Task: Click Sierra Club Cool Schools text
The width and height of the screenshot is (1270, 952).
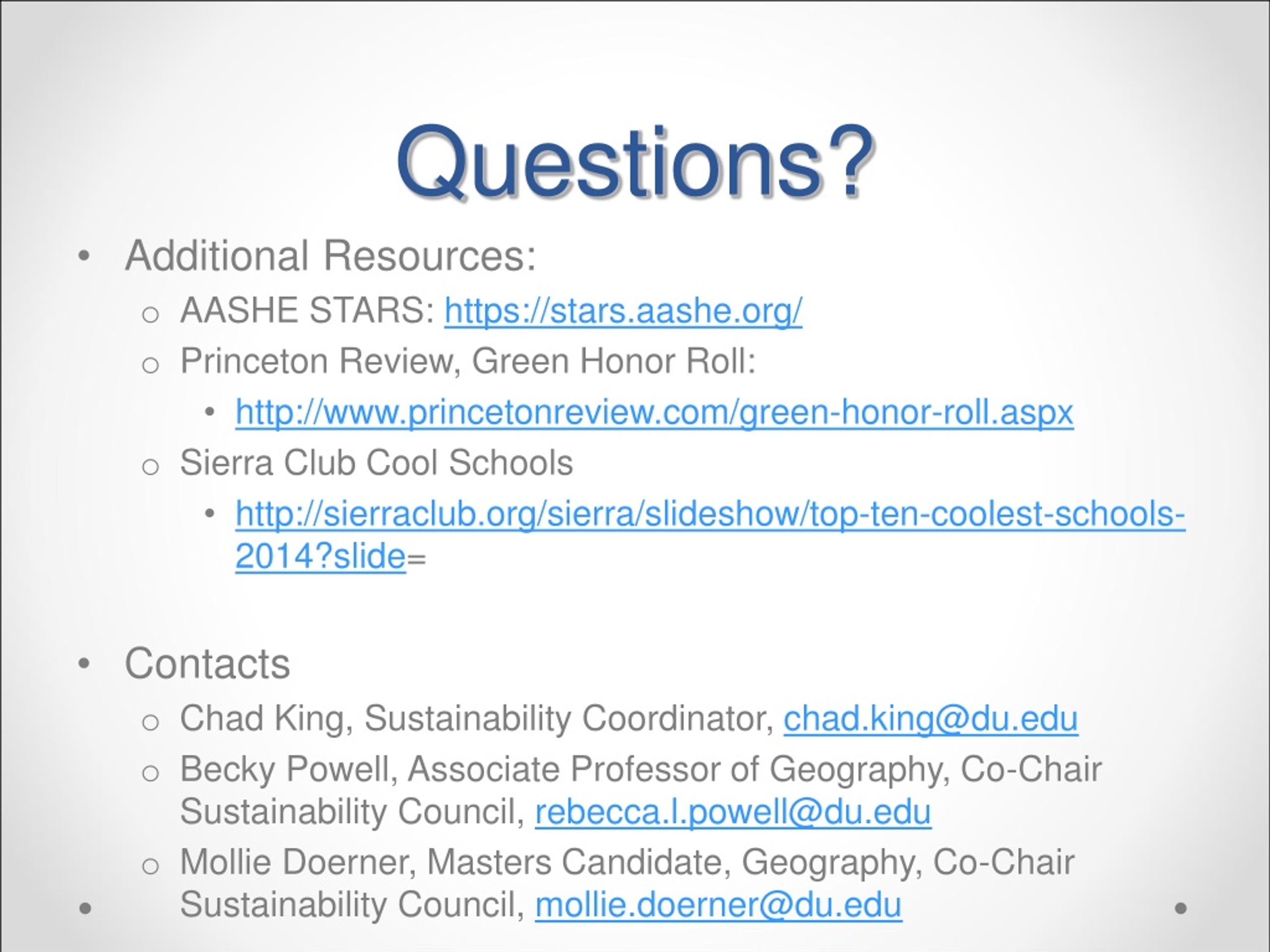Action: (377, 463)
